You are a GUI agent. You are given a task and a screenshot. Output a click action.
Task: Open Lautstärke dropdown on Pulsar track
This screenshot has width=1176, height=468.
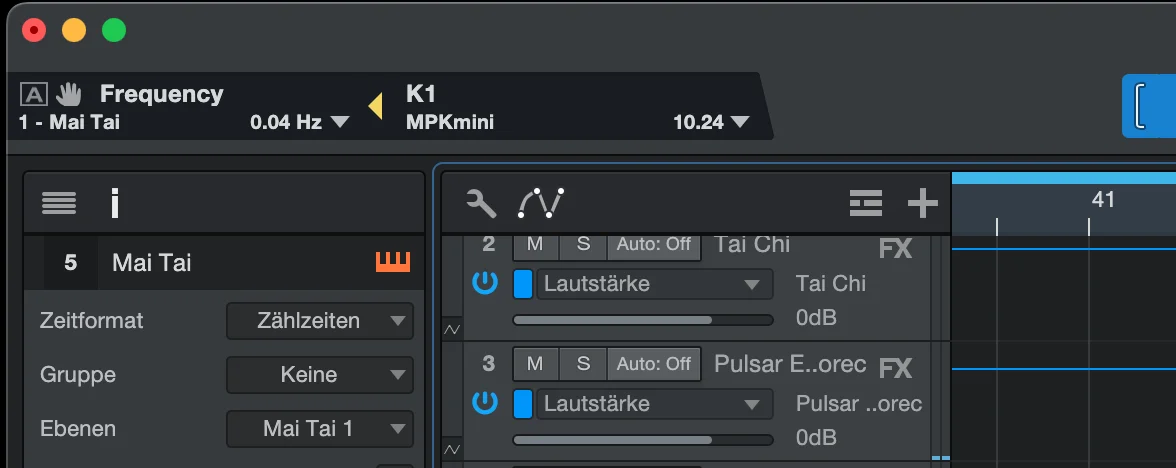654,404
